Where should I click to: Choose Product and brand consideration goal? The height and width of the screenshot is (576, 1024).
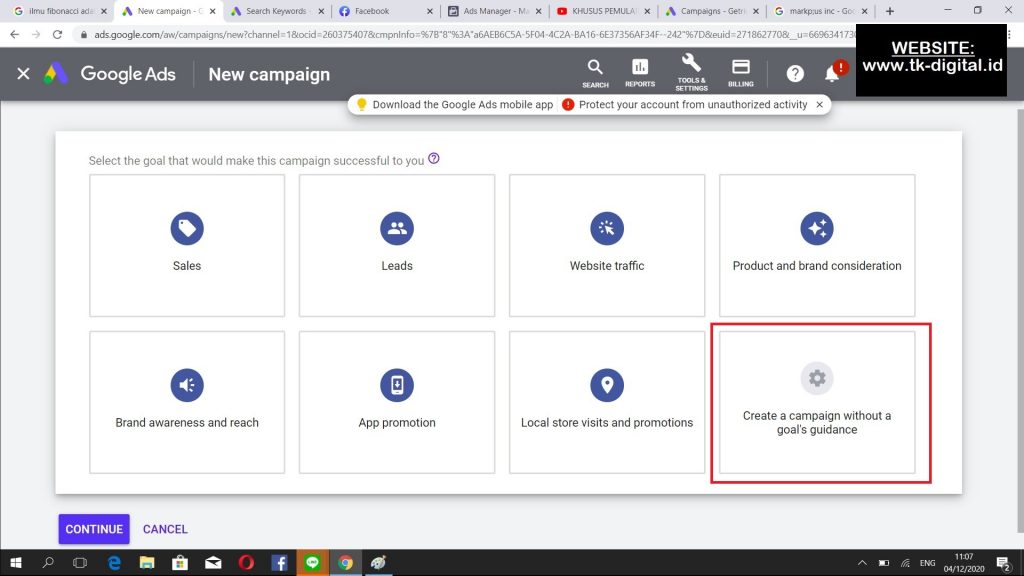click(x=817, y=245)
